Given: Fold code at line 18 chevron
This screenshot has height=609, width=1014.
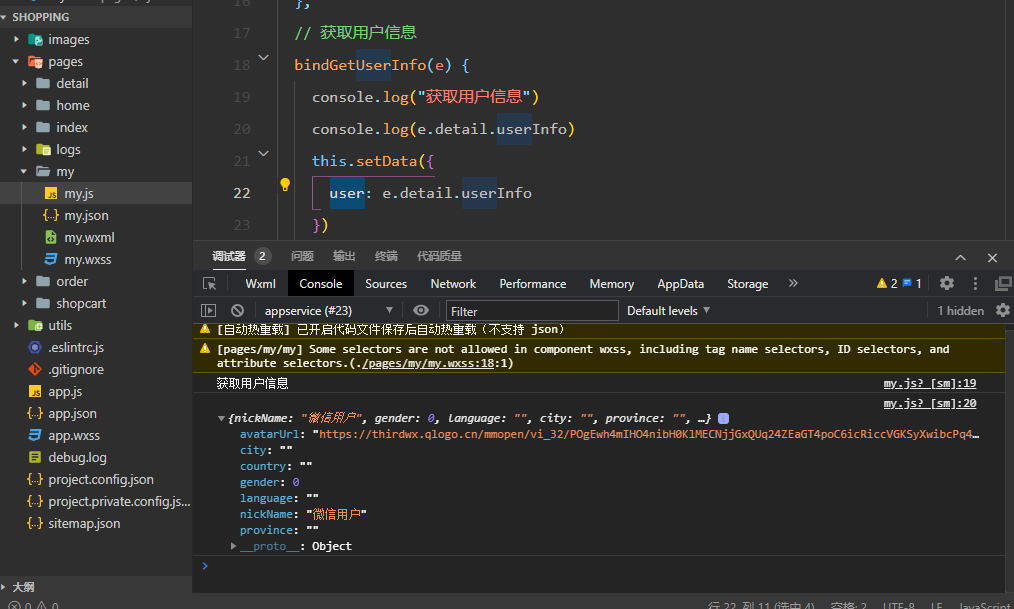Looking at the screenshot, I should (x=264, y=58).
